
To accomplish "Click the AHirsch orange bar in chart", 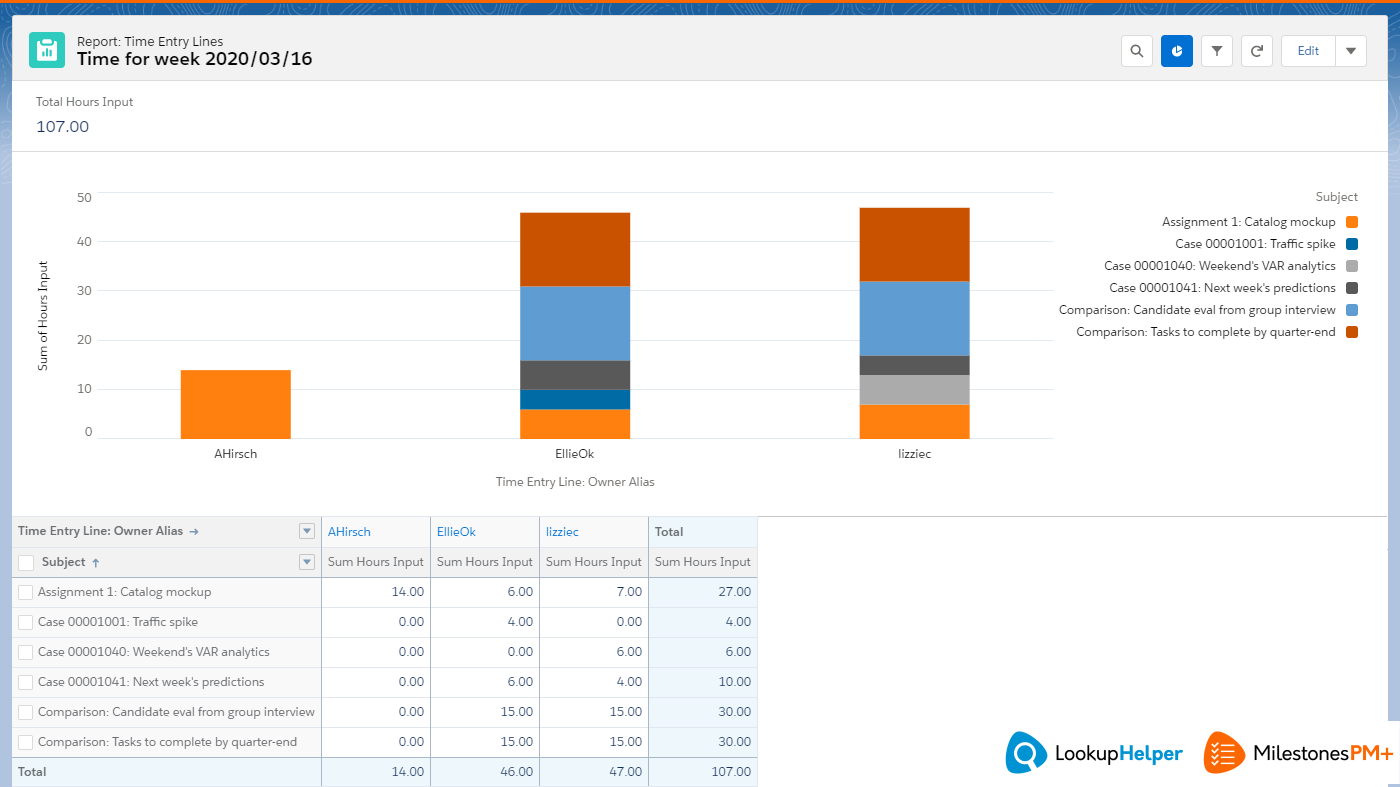I will tap(236, 404).
